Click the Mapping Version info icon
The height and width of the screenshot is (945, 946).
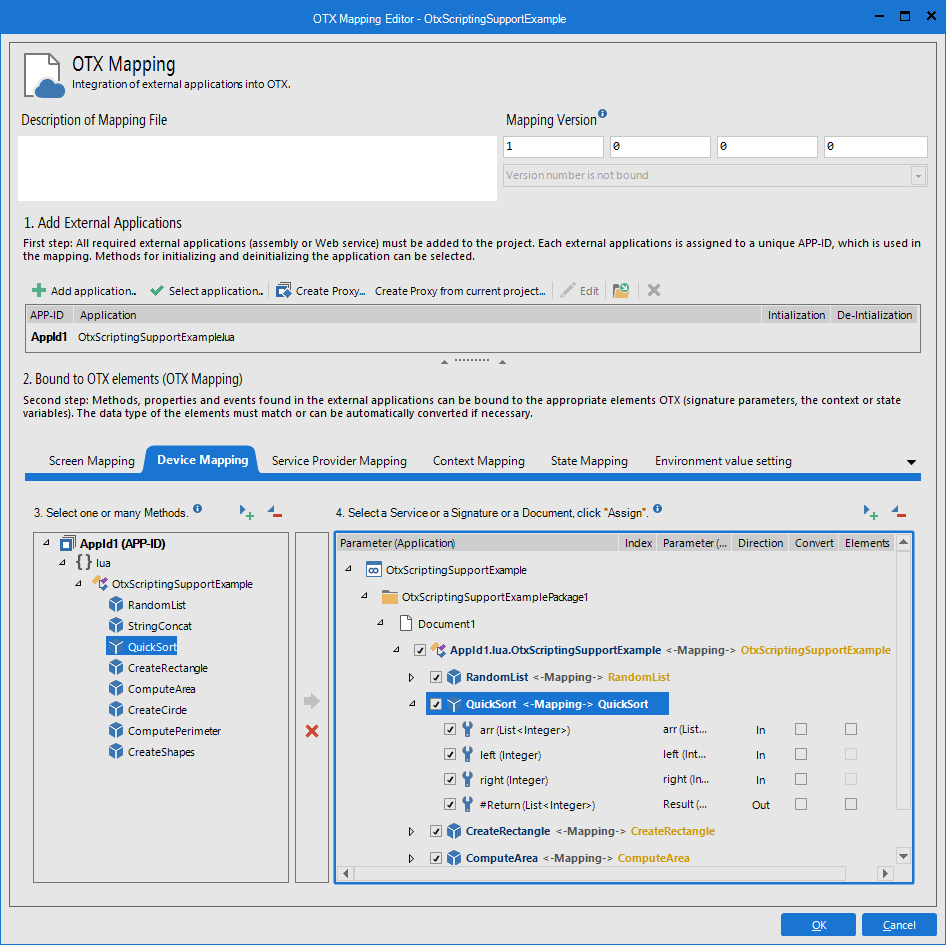(603, 114)
